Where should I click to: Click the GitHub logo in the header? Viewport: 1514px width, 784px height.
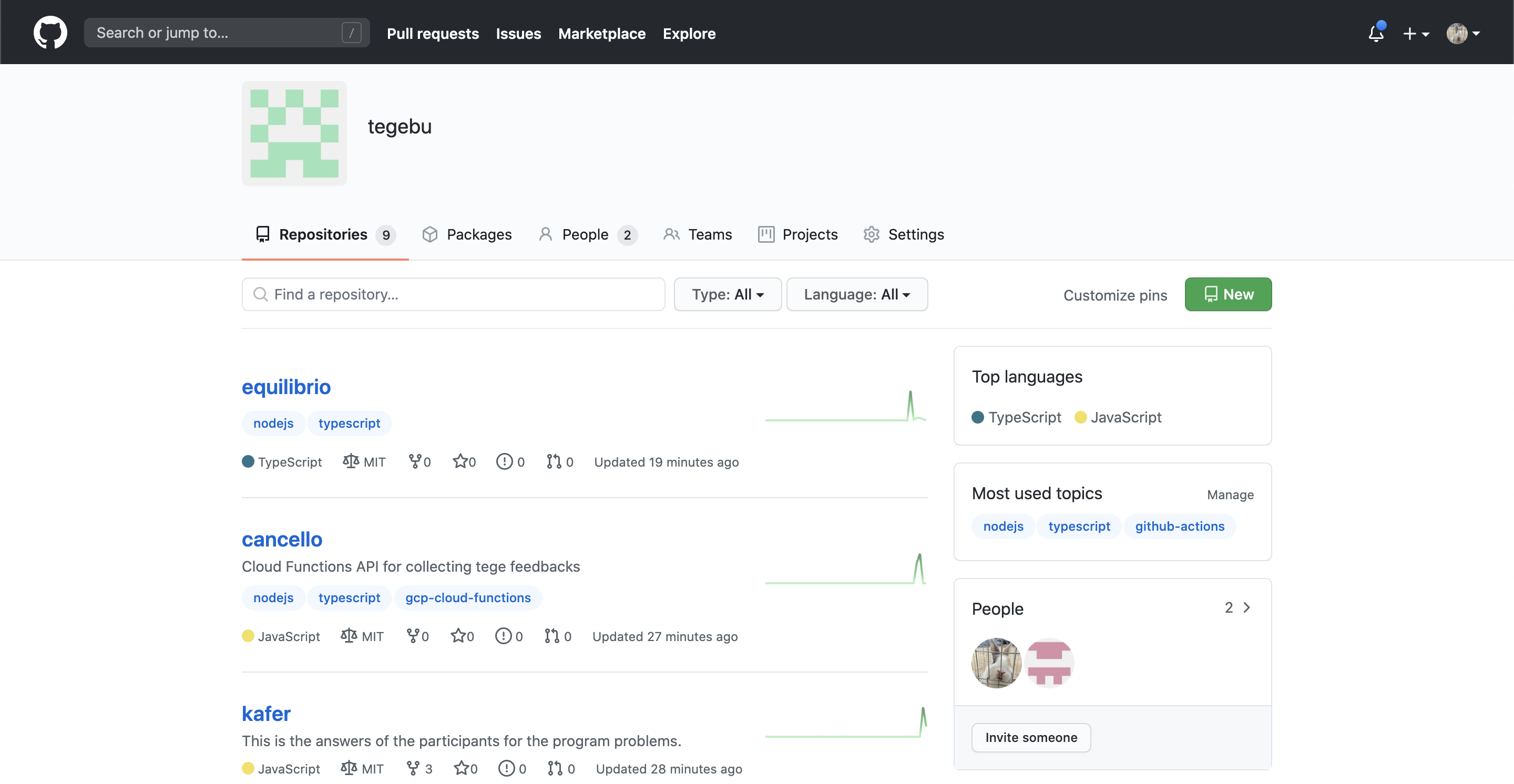point(50,32)
